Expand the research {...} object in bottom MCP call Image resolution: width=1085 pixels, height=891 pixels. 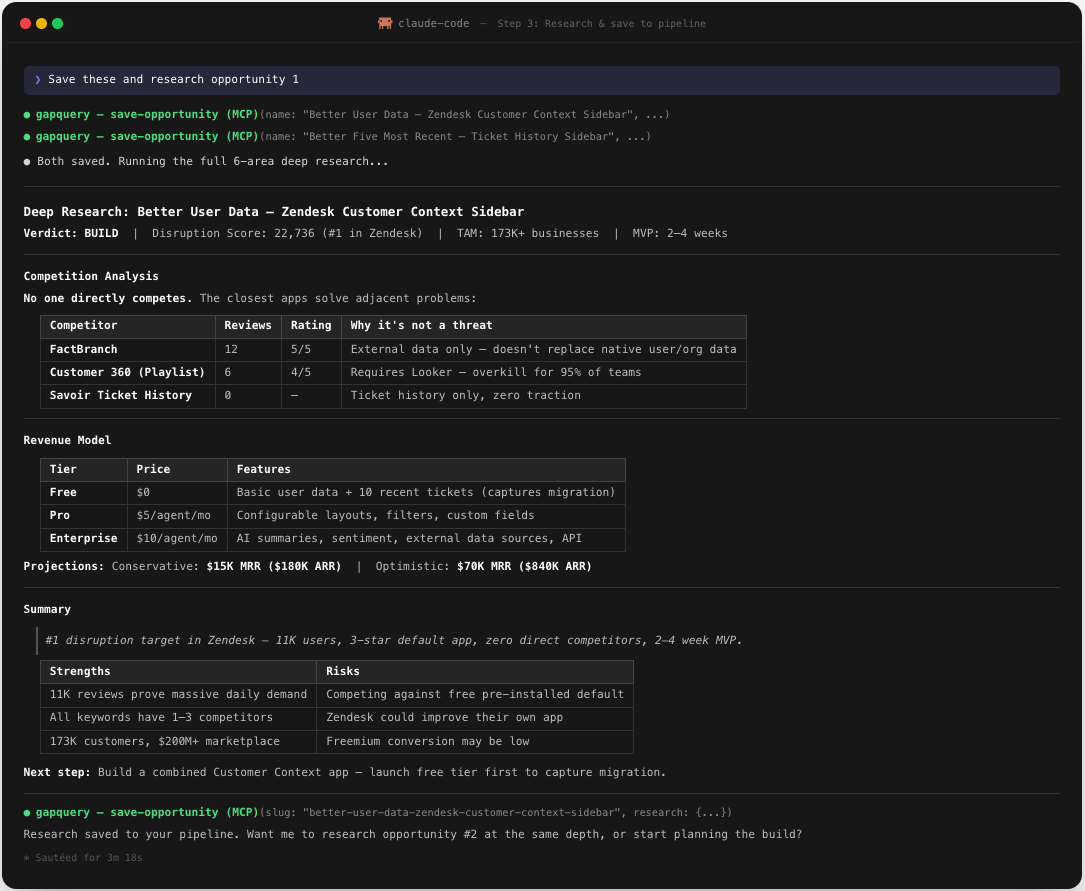713,812
